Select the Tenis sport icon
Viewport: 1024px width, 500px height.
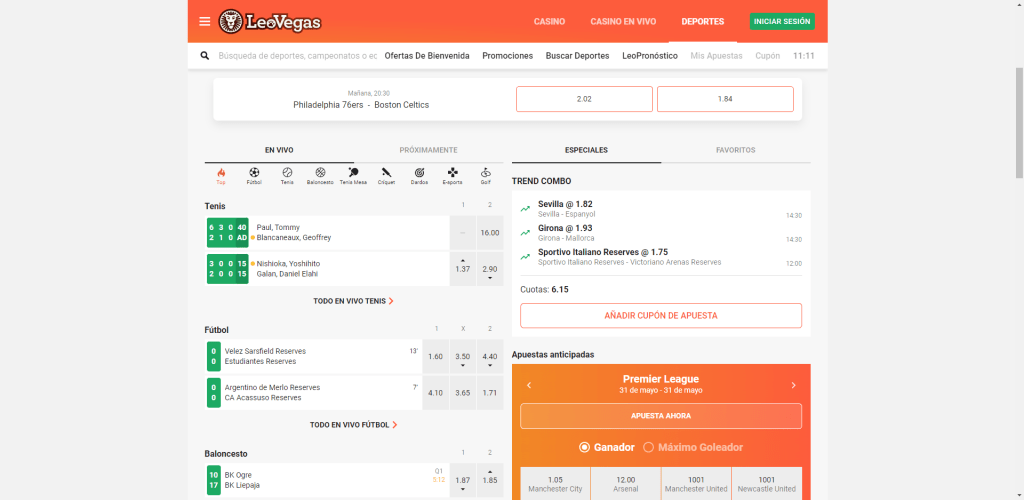[287, 176]
